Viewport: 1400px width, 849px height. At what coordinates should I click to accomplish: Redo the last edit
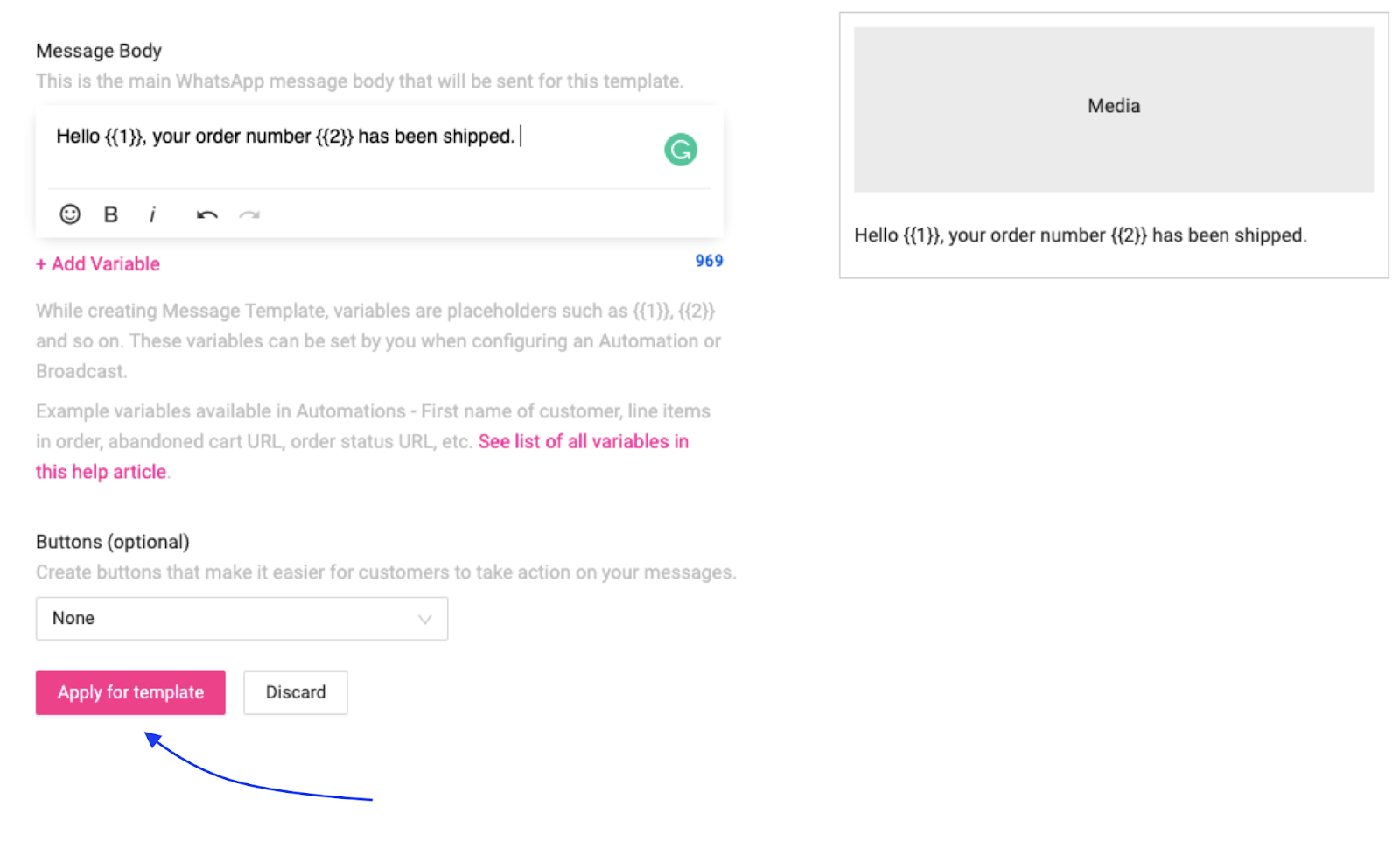(251, 216)
